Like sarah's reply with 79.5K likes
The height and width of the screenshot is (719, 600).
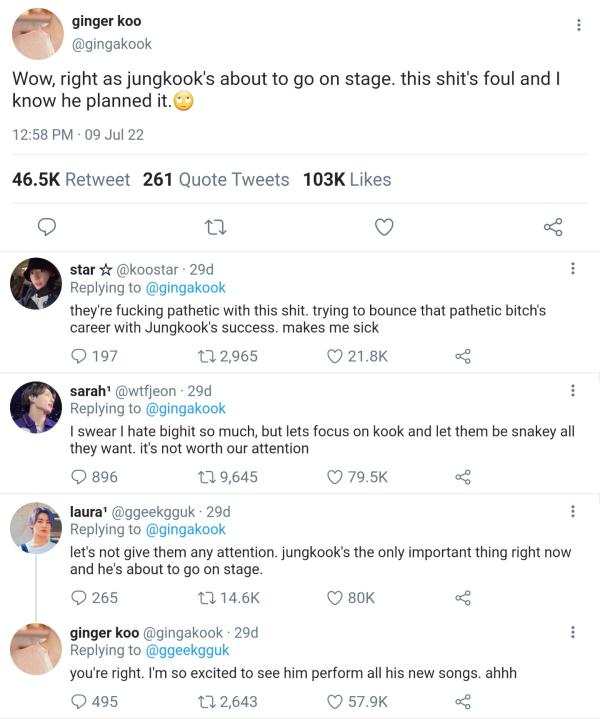click(336, 477)
